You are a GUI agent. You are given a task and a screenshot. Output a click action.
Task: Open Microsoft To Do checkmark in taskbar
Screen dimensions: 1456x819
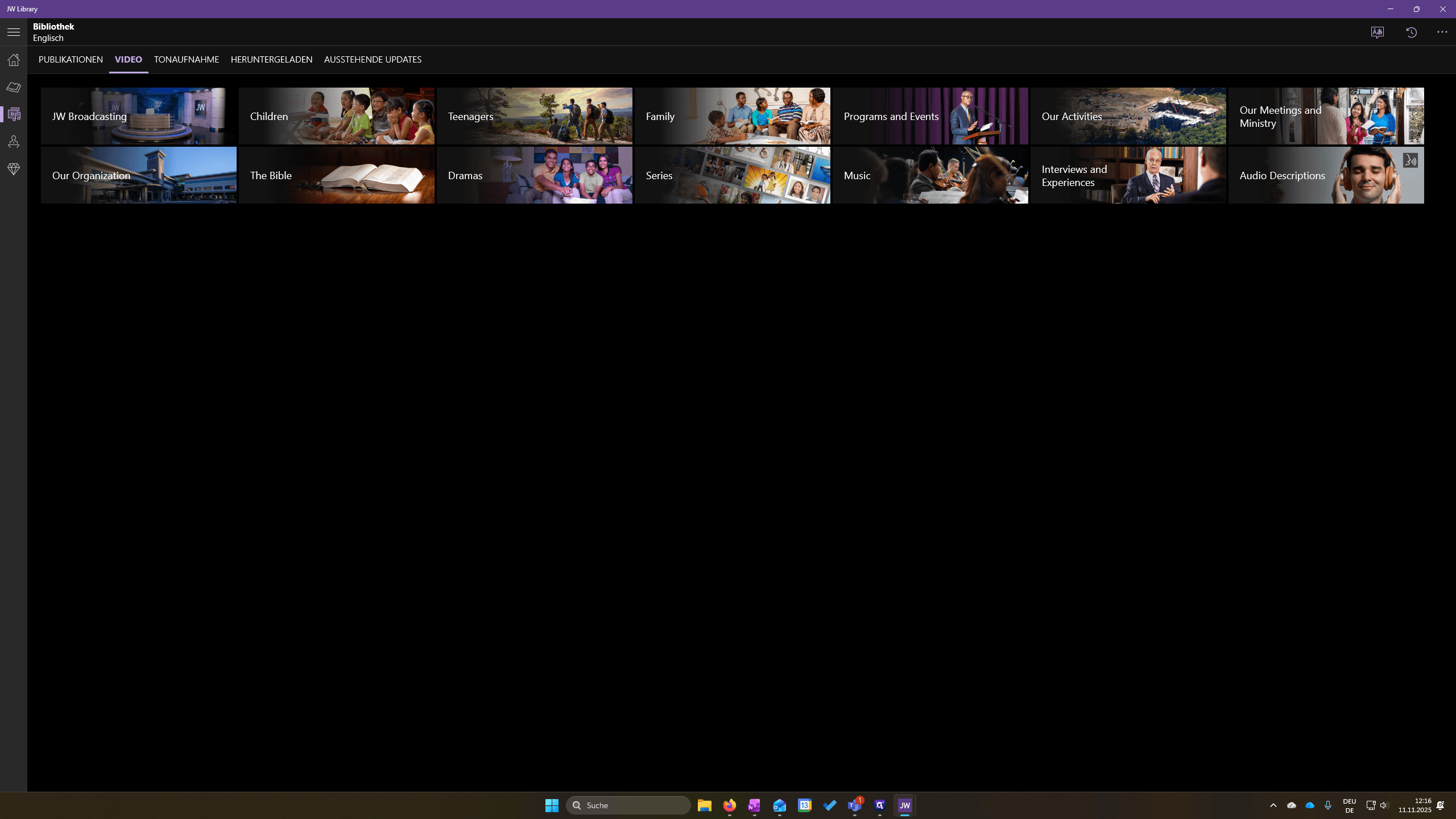829,805
